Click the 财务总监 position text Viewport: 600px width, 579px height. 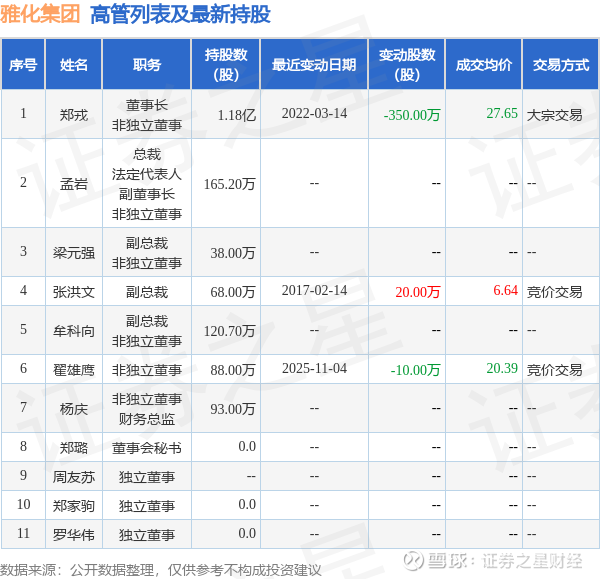pyautogui.click(x=147, y=419)
